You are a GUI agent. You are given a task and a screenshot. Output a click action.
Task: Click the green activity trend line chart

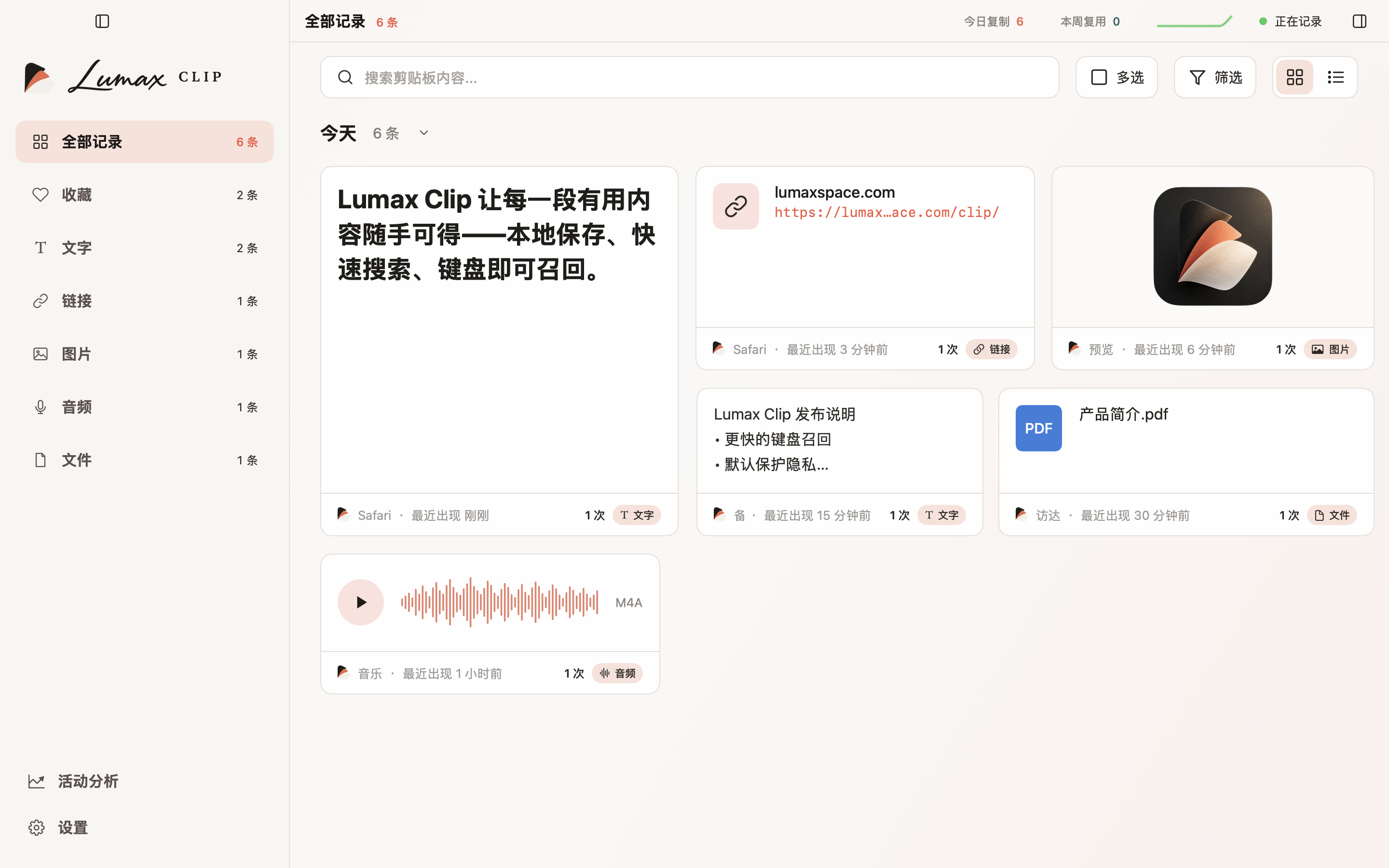coord(1194,21)
